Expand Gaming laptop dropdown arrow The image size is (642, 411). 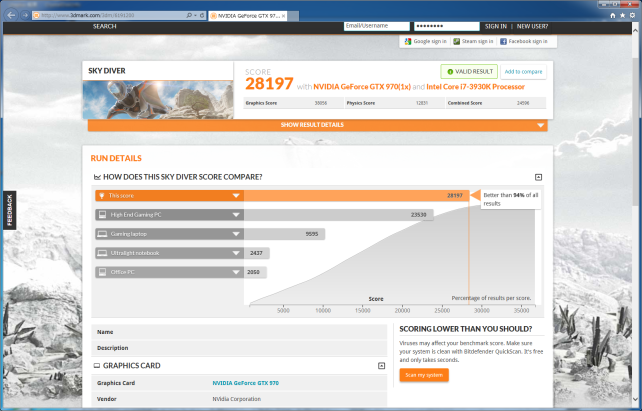[x=236, y=234]
